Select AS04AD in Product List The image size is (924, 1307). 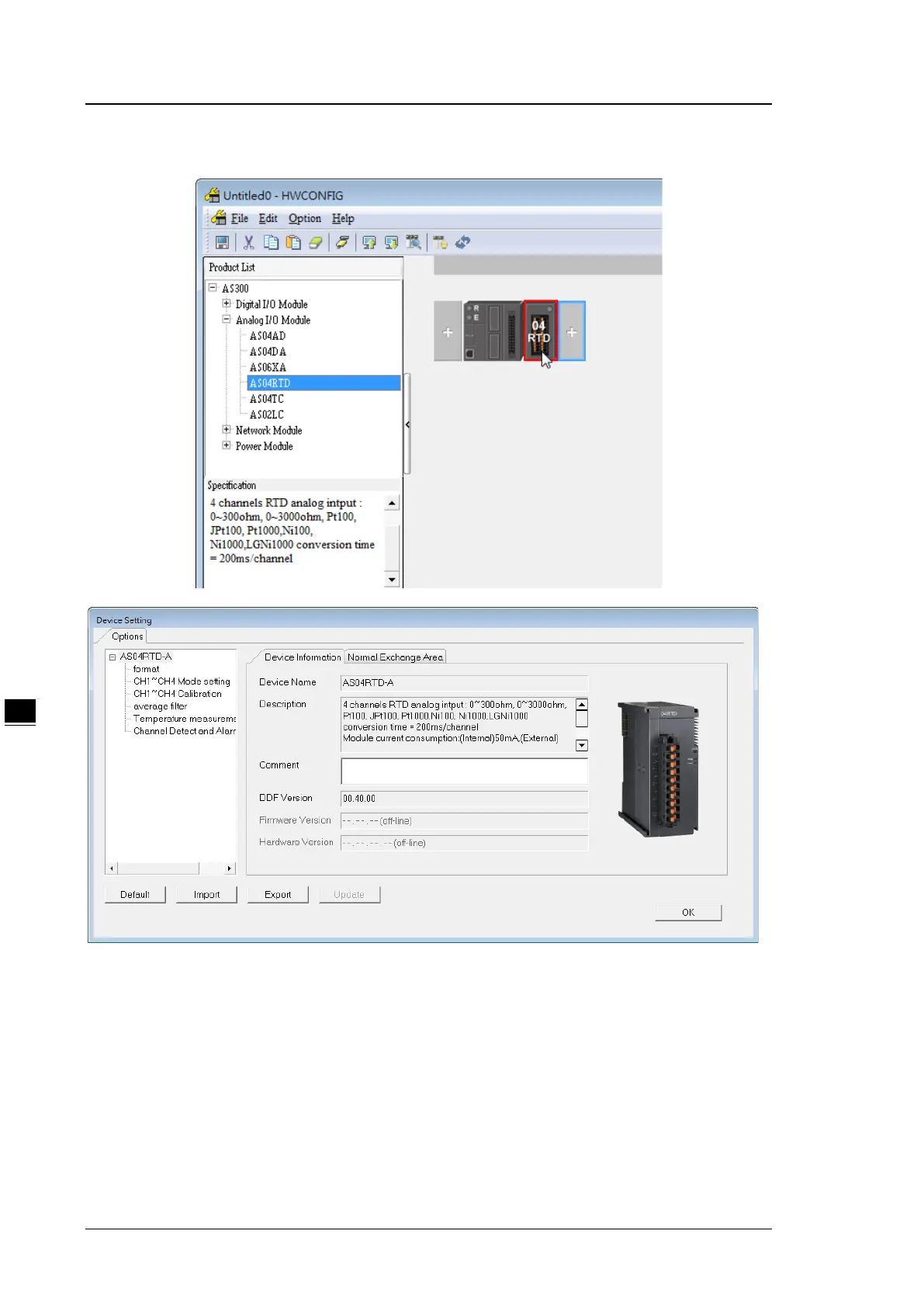click(268, 336)
